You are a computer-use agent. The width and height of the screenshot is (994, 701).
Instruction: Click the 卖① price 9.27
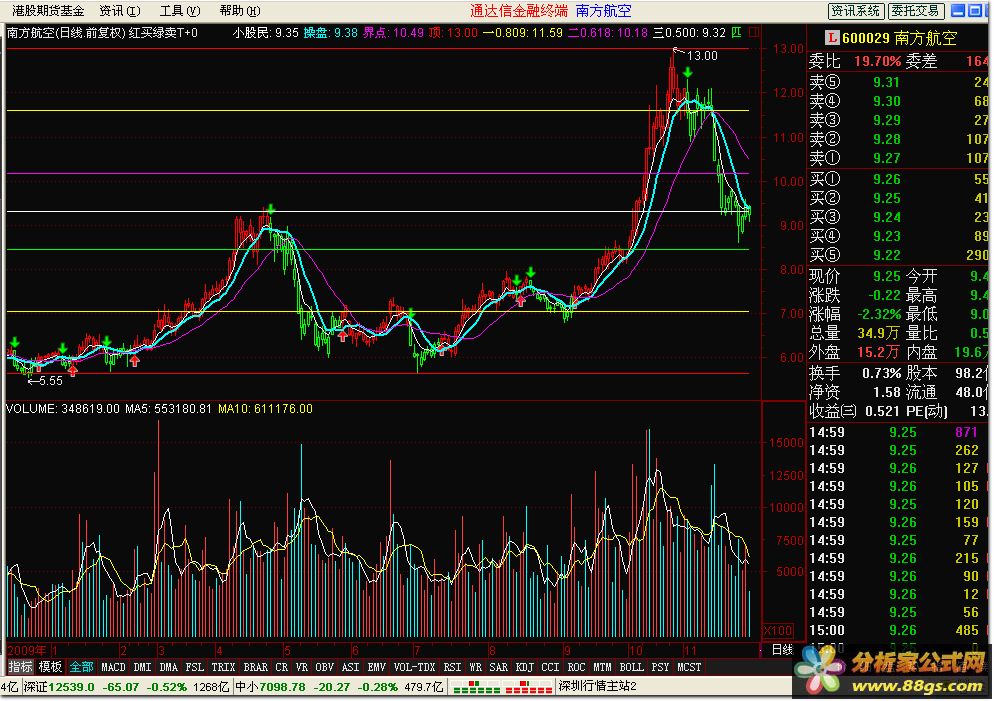(x=886, y=158)
